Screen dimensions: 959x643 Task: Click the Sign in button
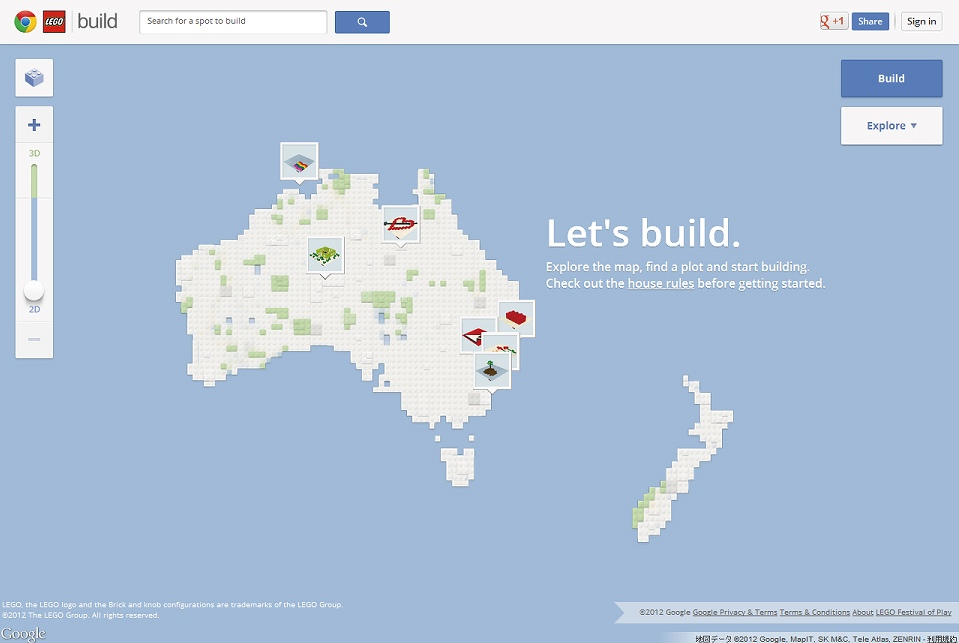pos(920,21)
